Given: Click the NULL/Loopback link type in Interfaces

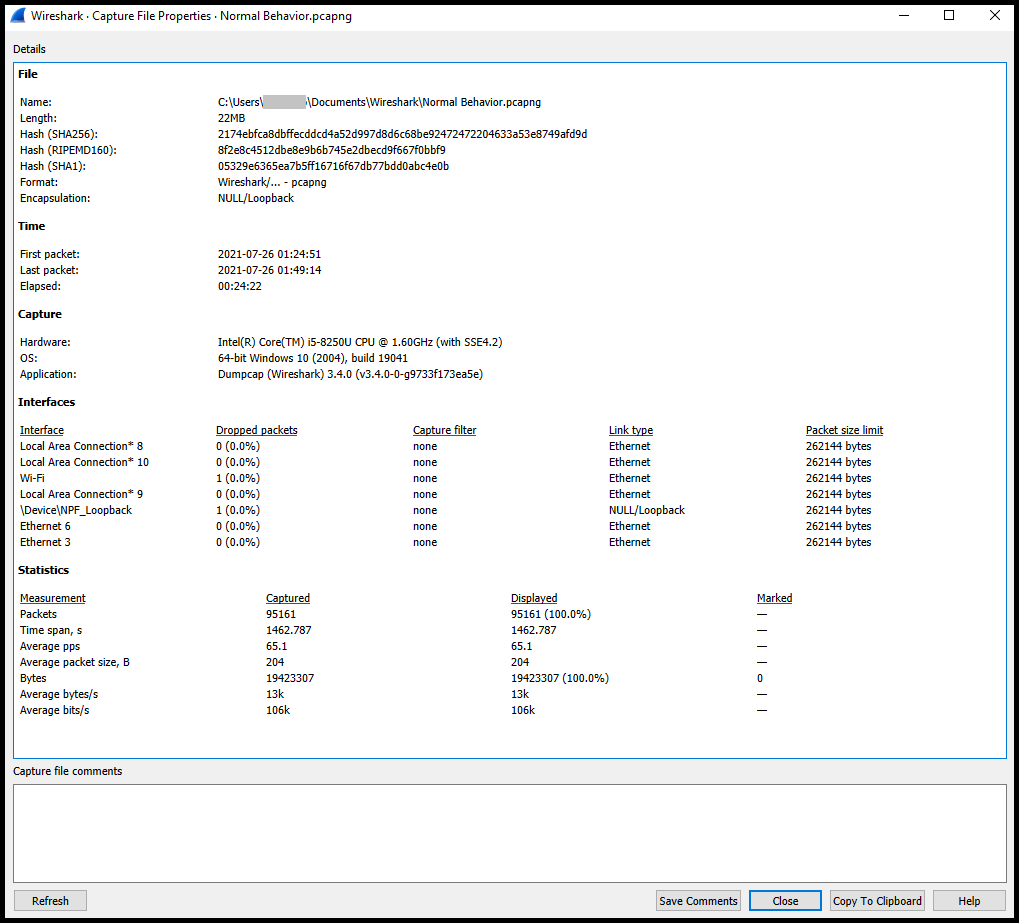Looking at the screenshot, I should pyautogui.click(x=647, y=510).
